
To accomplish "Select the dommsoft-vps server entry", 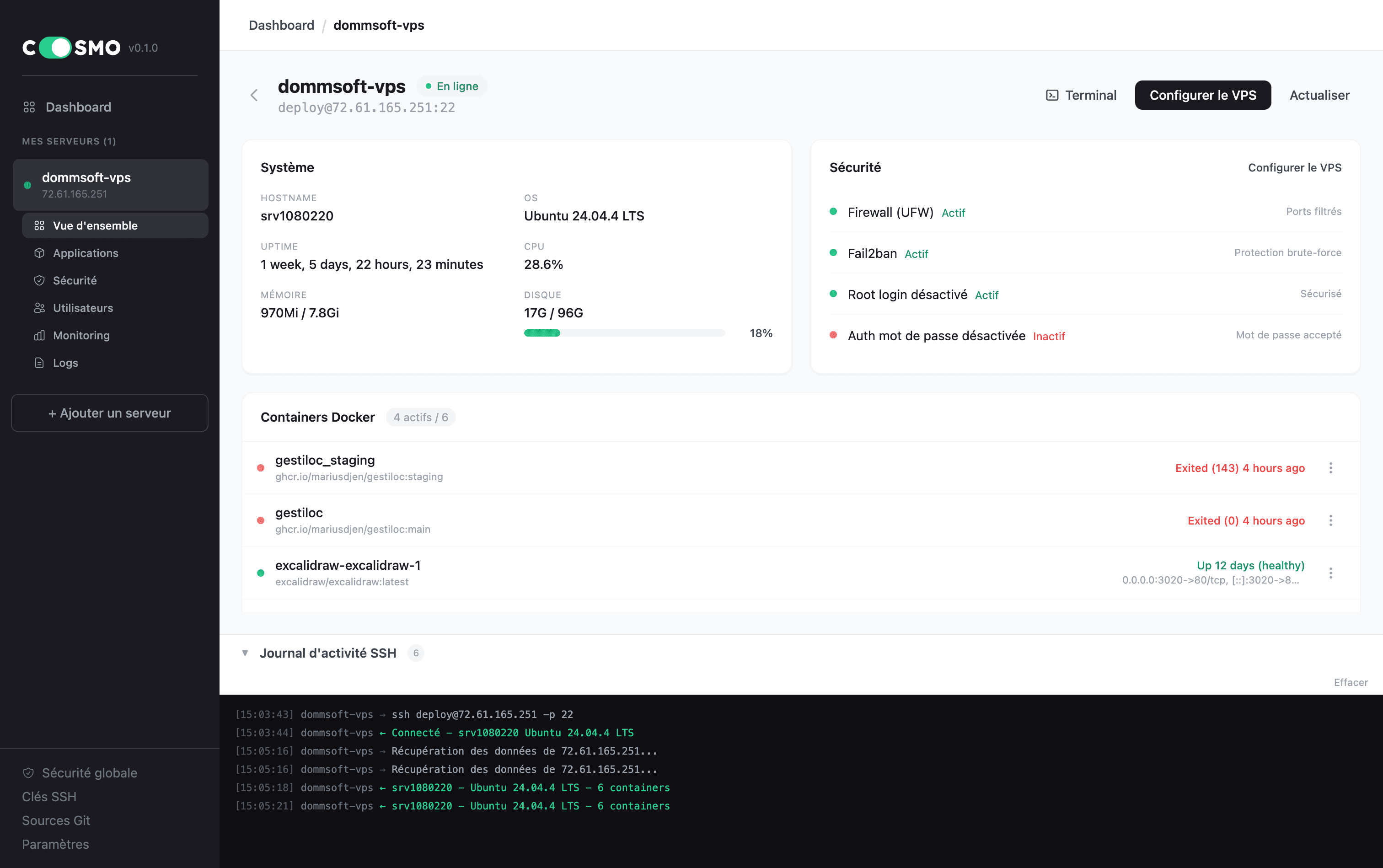I will [110, 185].
